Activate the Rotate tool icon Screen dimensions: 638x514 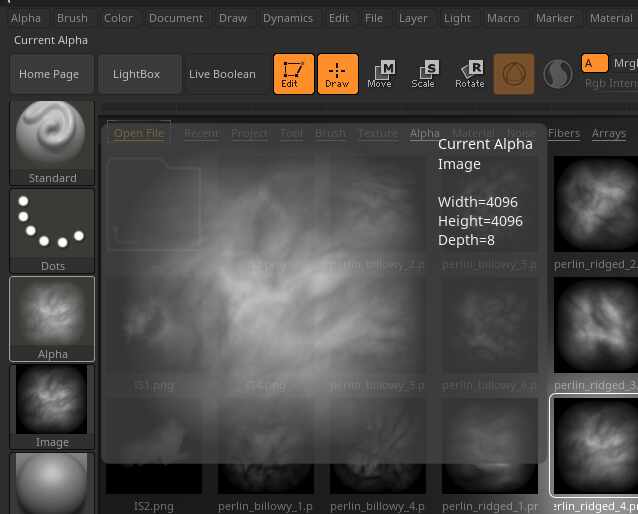470,74
